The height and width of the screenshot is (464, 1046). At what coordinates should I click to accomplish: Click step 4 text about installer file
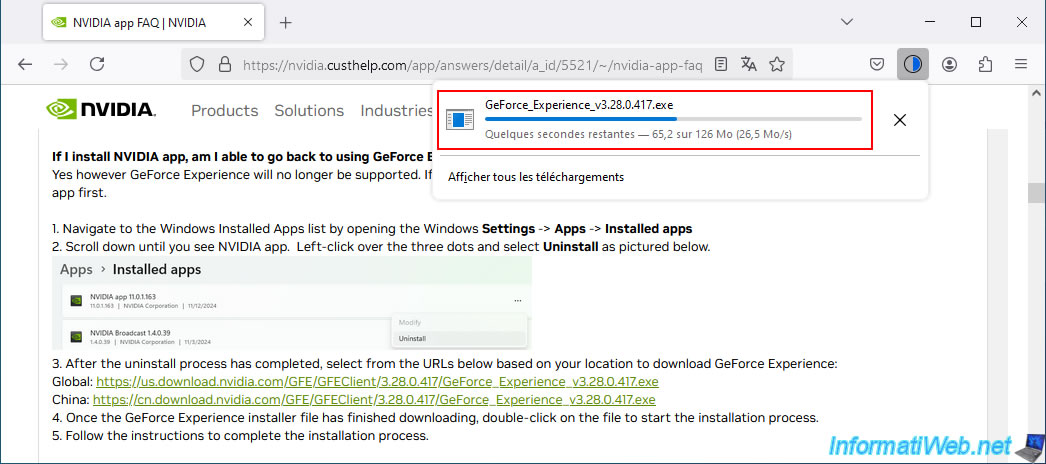pyautogui.click(x=435, y=418)
